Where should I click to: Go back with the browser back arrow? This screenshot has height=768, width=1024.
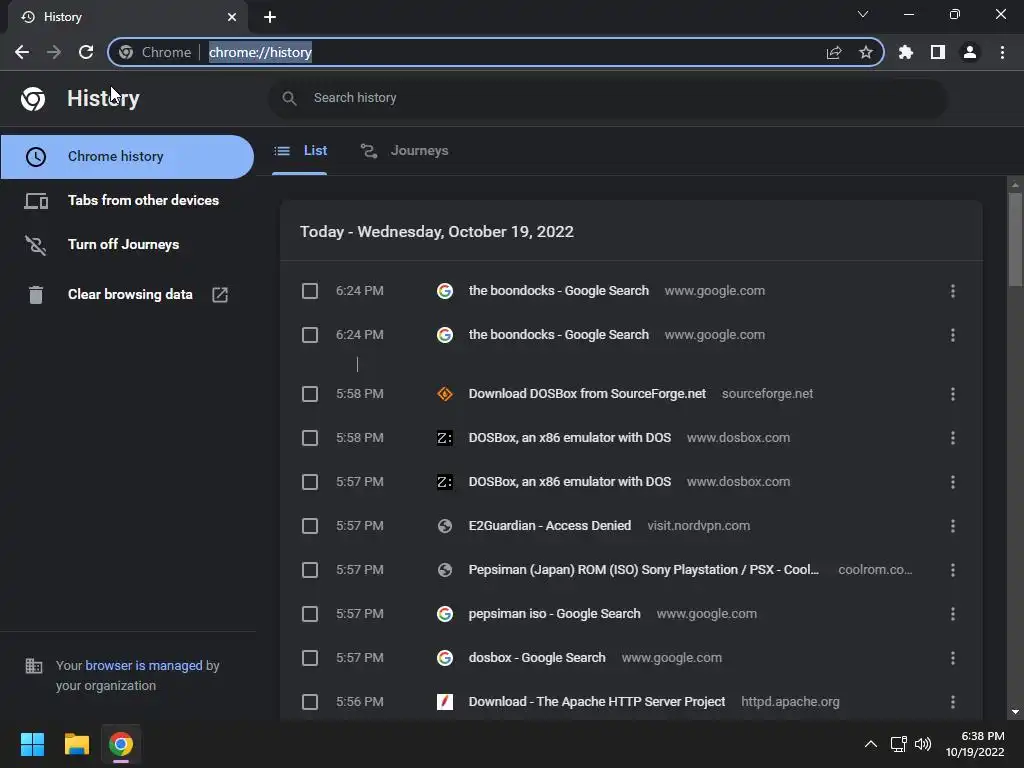(x=22, y=52)
